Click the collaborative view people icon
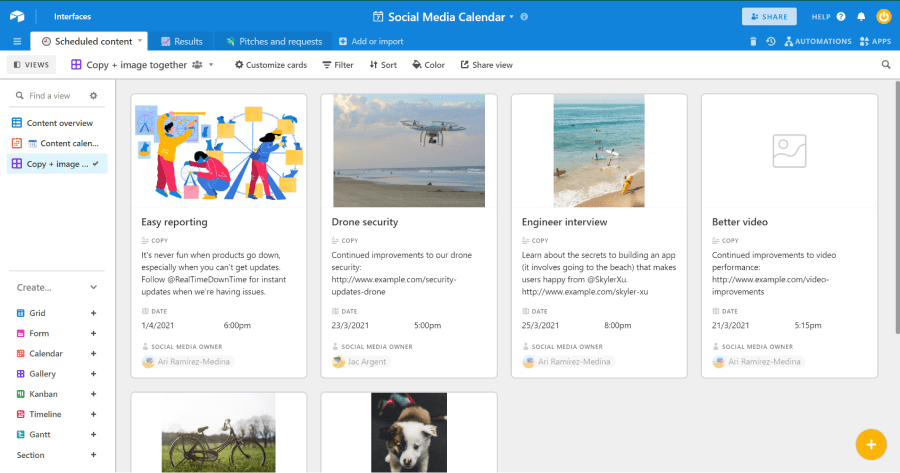This screenshot has height=473, width=900. pyautogui.click(x=197, y=65)
